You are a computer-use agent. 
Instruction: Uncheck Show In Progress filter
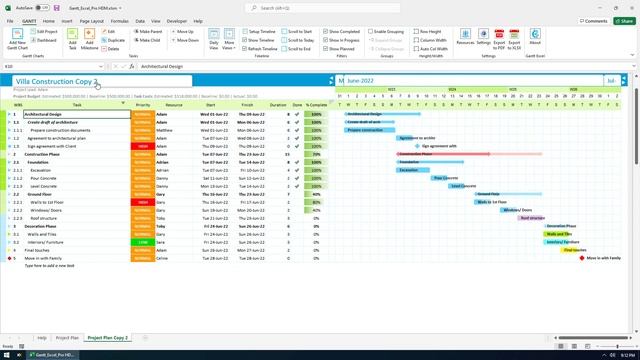click(x=325, y=40)
